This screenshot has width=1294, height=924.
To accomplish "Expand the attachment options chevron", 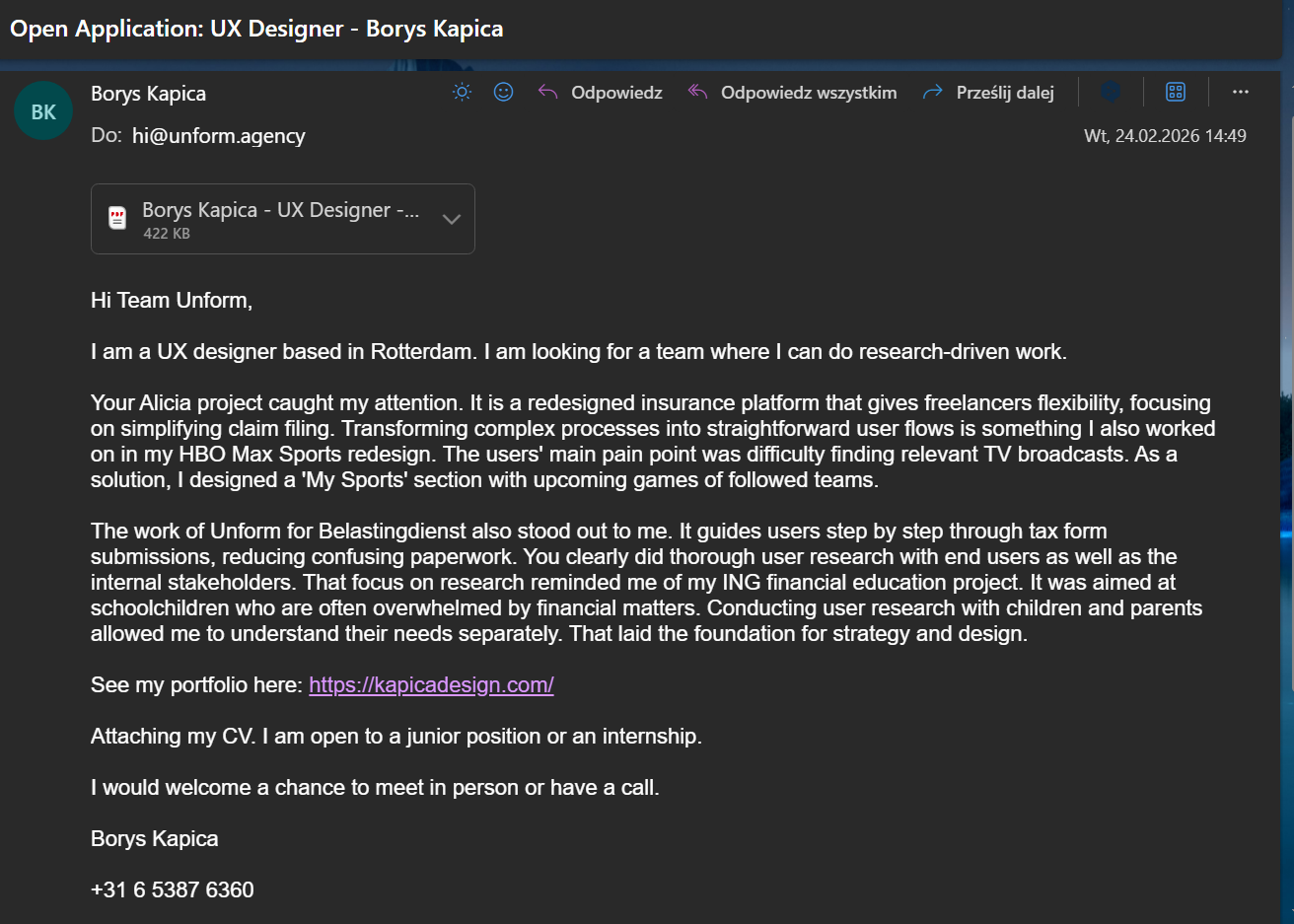I will pyautogui.click(x=452, y=219).
